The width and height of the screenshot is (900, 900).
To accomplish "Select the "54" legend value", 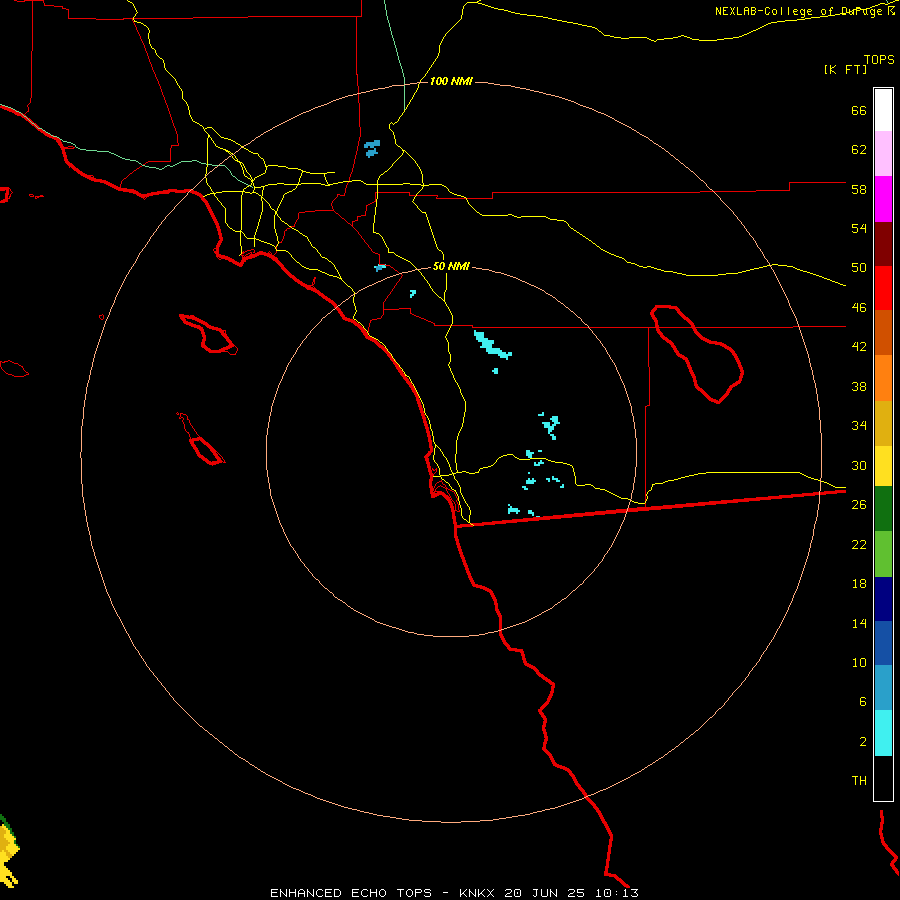I will pos(859,229).
